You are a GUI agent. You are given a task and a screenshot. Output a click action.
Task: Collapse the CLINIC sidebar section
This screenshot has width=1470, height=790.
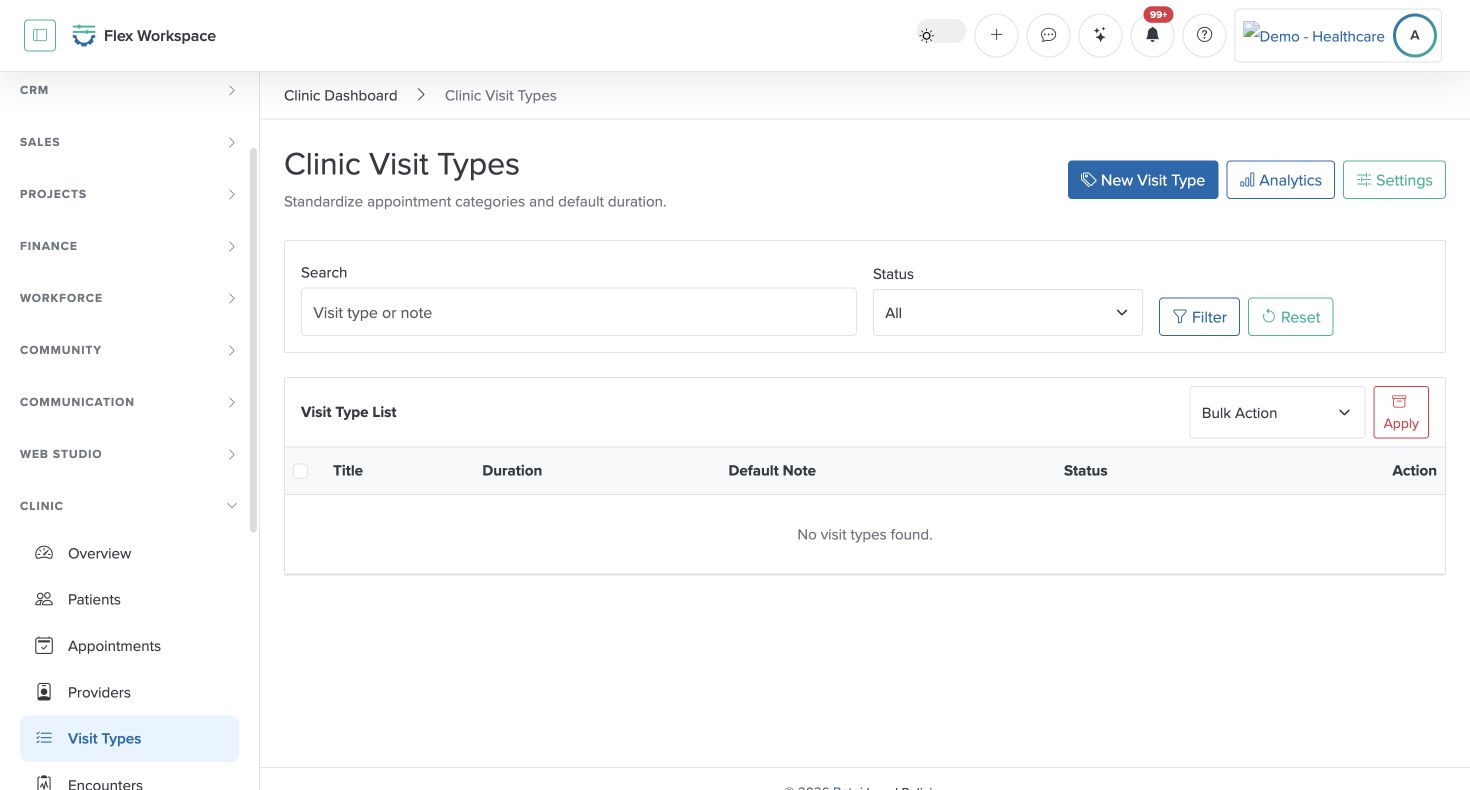coord(129,506)
